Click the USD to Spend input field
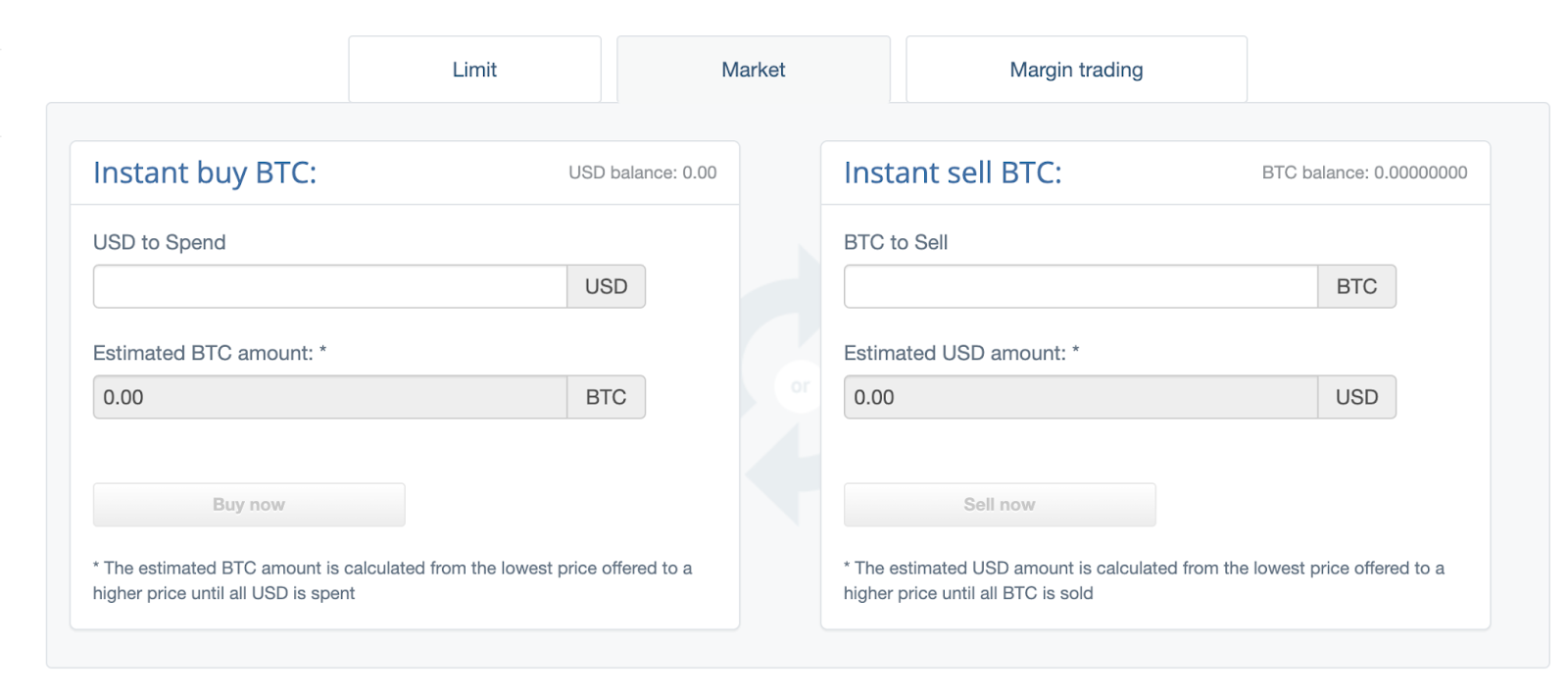1568x694 pixels. pyautogui.click(x=329, y=286)
